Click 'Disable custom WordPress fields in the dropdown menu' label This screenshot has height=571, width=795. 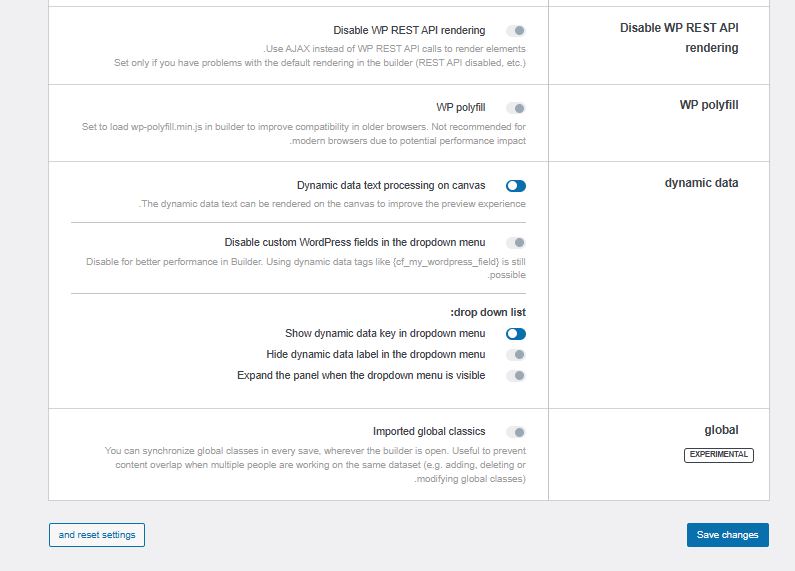(x=355, y=242)
